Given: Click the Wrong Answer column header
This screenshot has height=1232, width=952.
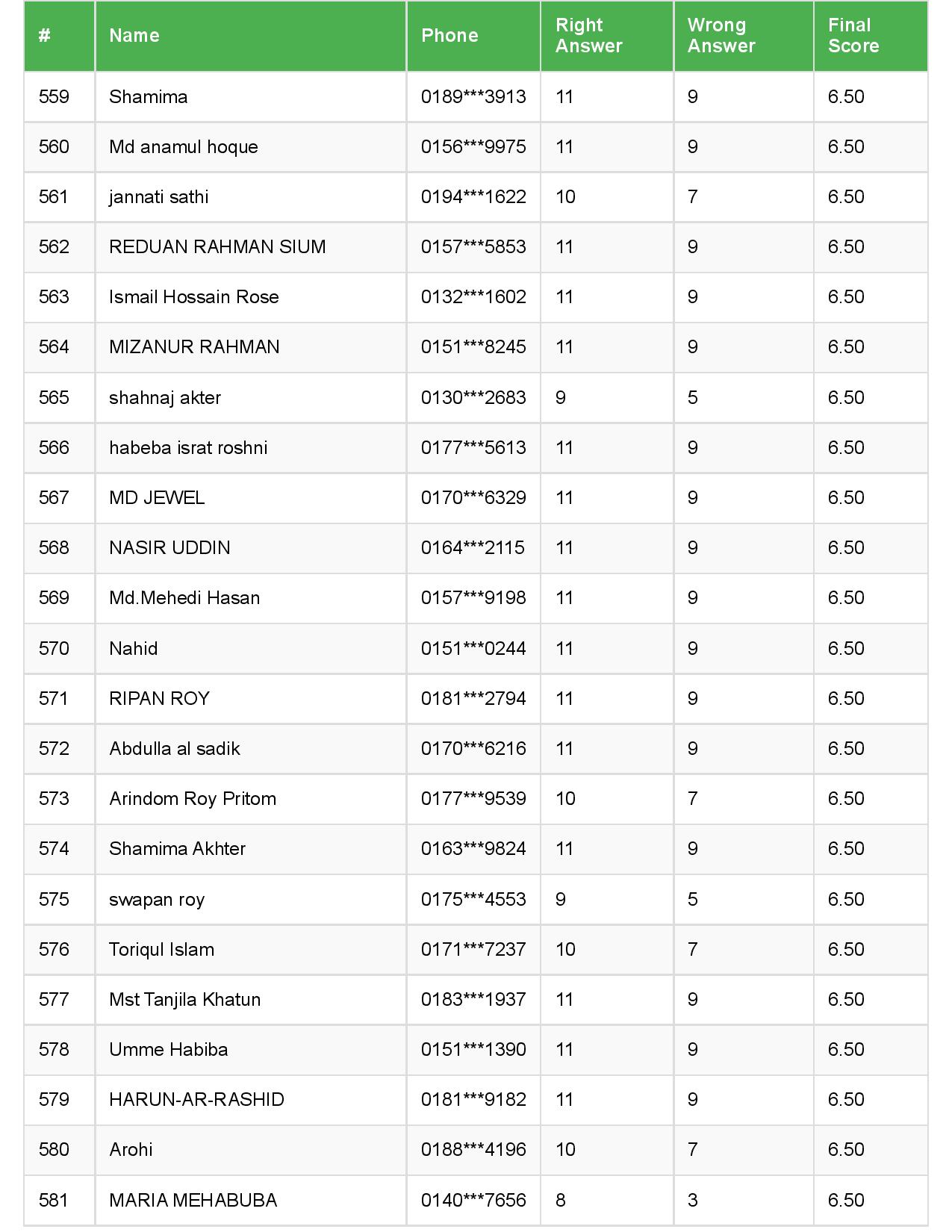Looking at the screenshot, I should point(721,36).
